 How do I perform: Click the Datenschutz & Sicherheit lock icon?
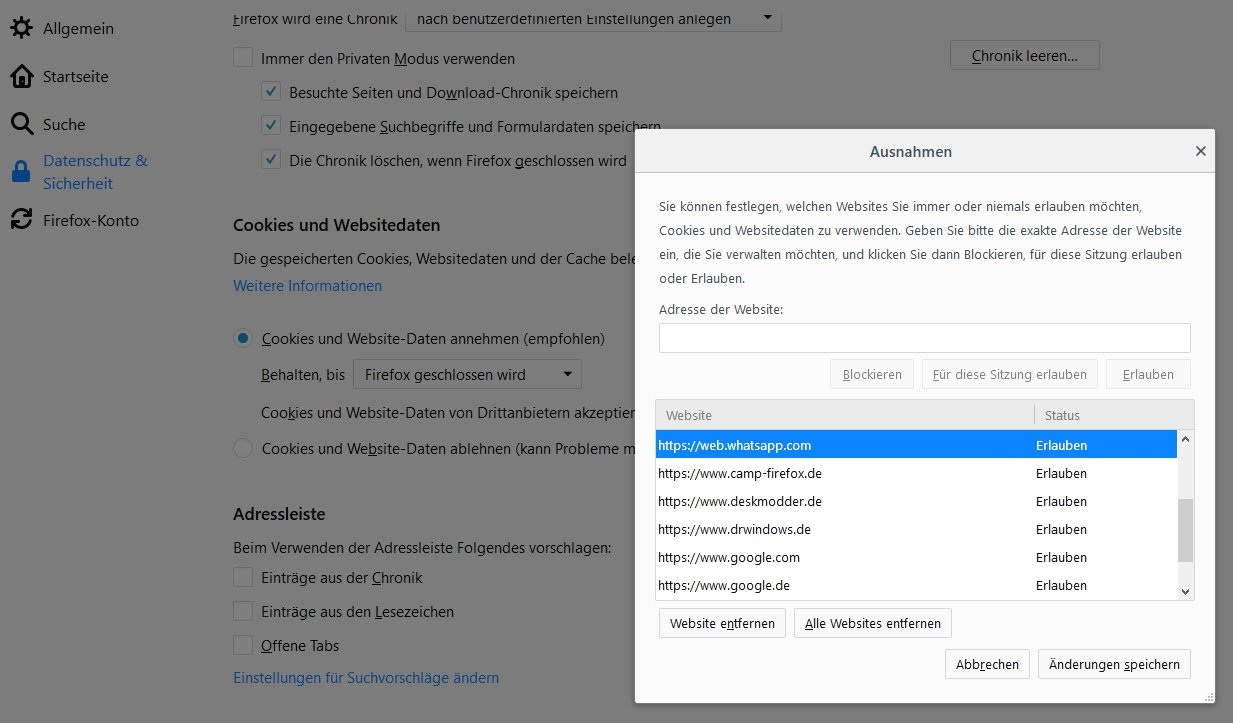[21, 172]
